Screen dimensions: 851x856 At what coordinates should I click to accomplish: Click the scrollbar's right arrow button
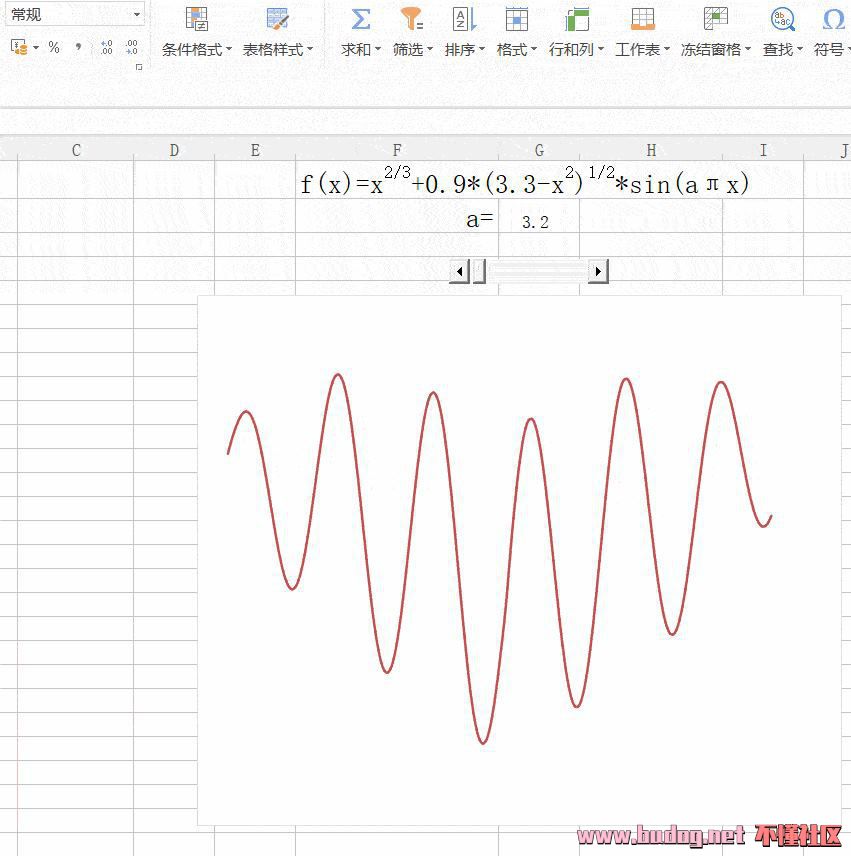tap(598, 271)
